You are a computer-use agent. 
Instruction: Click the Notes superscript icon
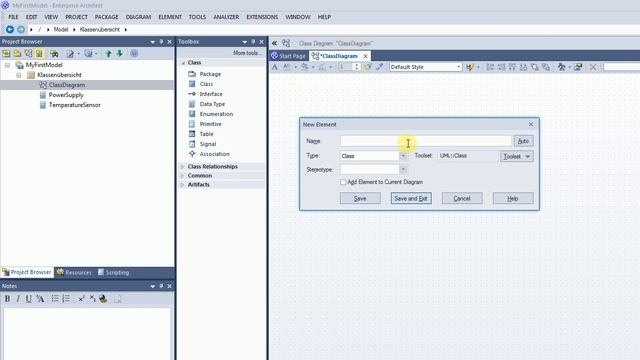coord(81,299)
